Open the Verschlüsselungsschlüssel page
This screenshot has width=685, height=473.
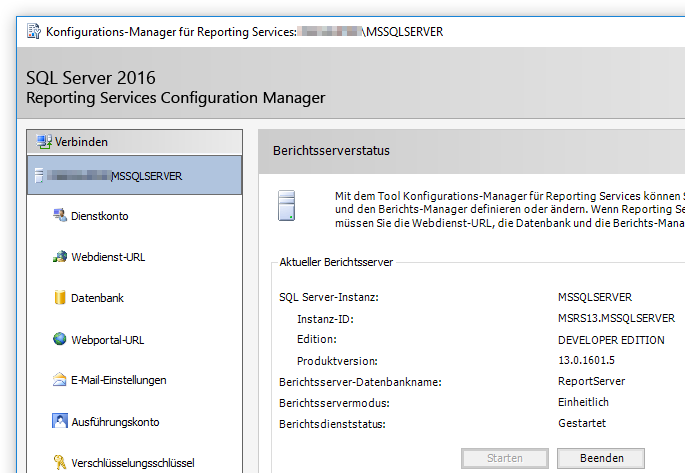point(133,463)
